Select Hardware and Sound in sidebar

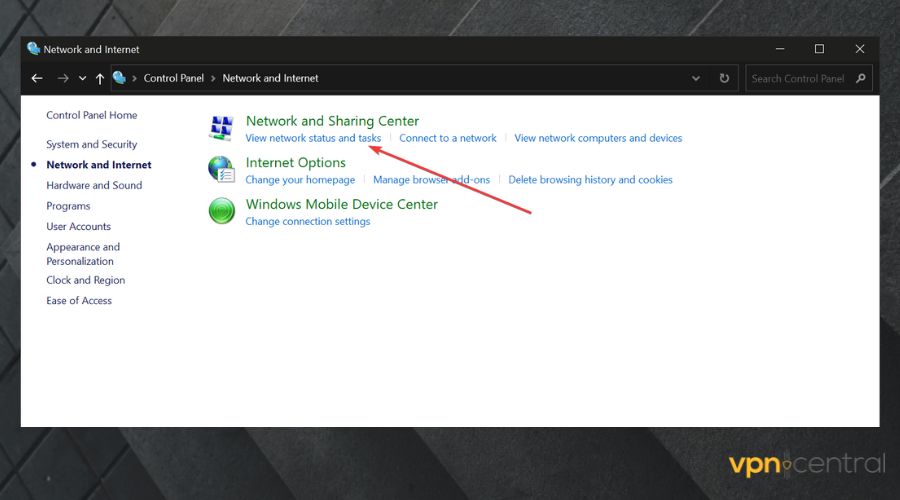(x=94, y=185)
